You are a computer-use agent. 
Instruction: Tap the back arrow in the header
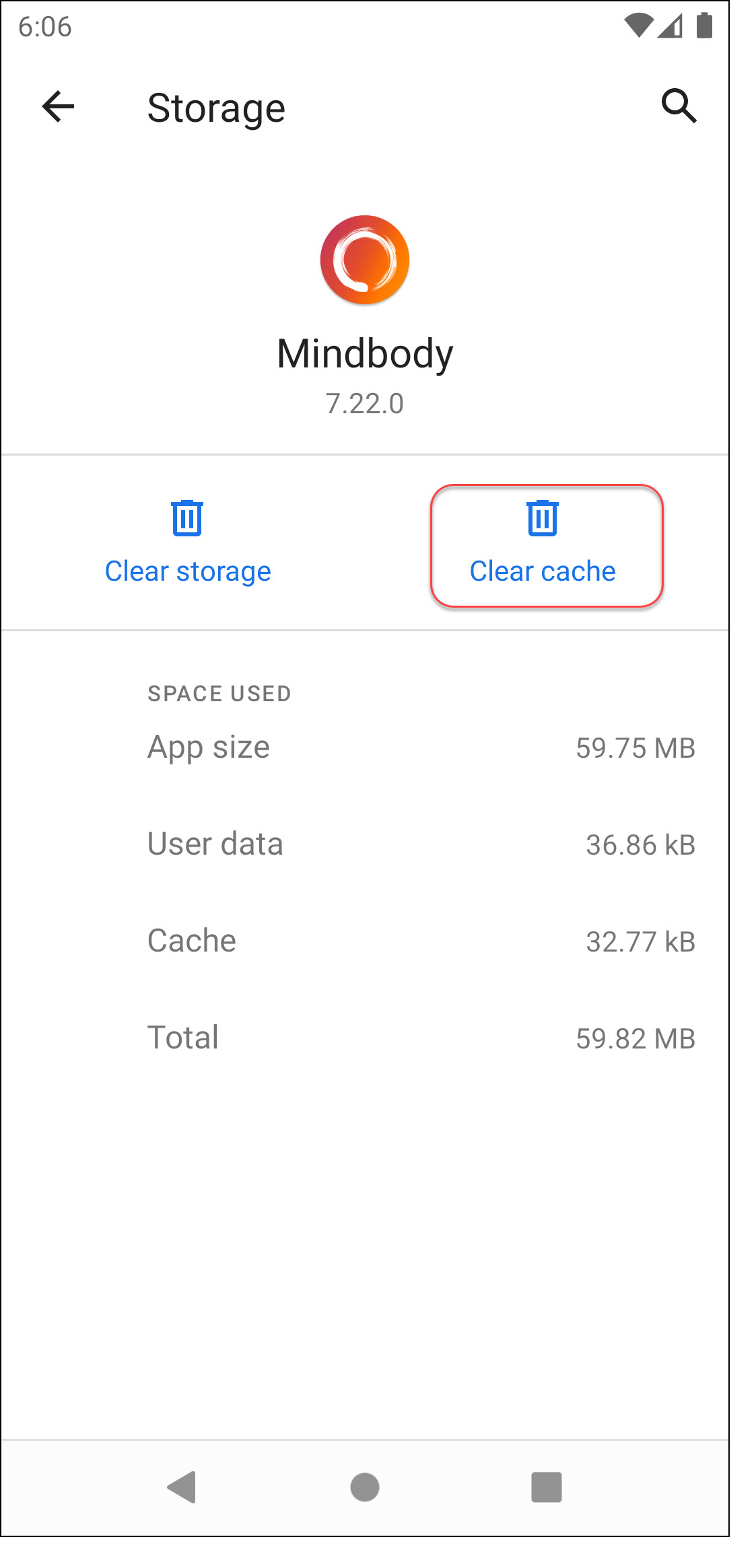click(x=58, y=107)
